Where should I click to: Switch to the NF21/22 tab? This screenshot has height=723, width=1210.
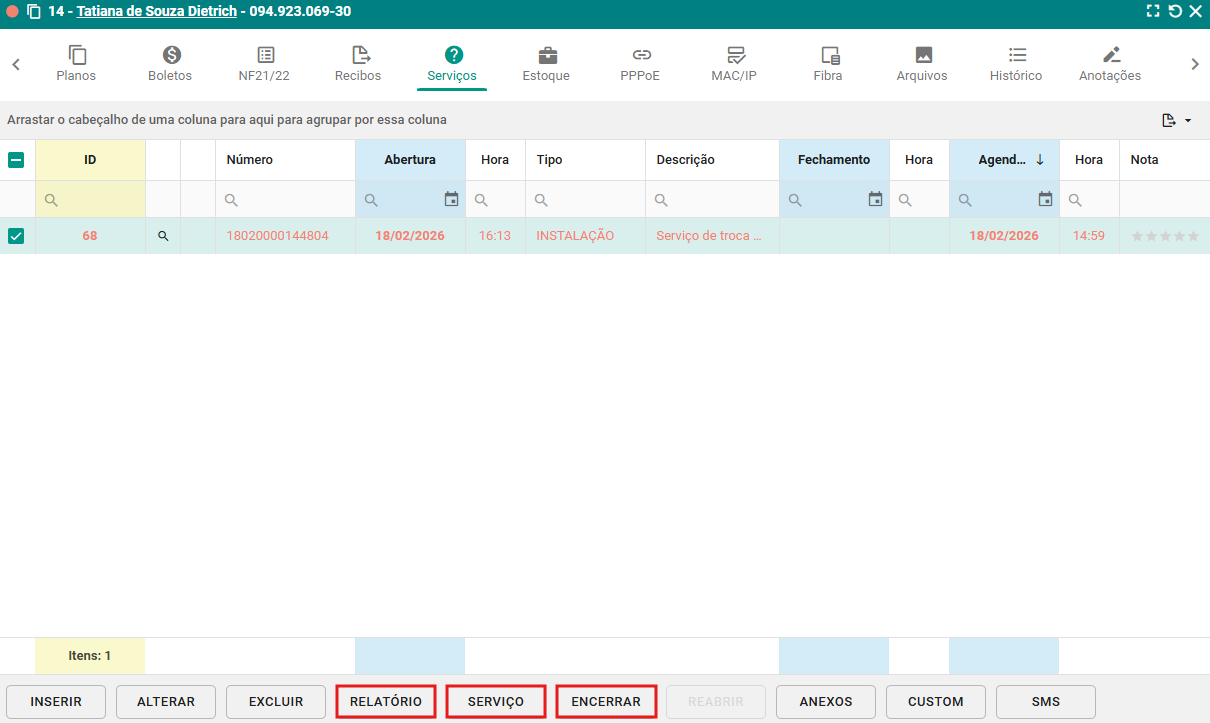[264, 64]
